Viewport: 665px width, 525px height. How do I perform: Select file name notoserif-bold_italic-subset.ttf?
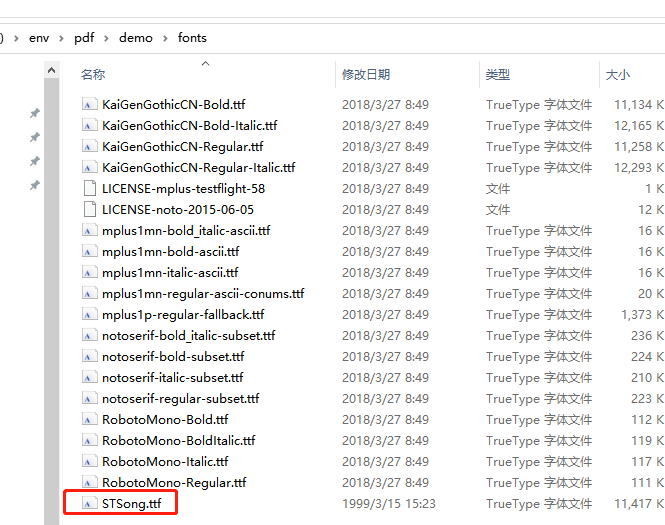189,335
